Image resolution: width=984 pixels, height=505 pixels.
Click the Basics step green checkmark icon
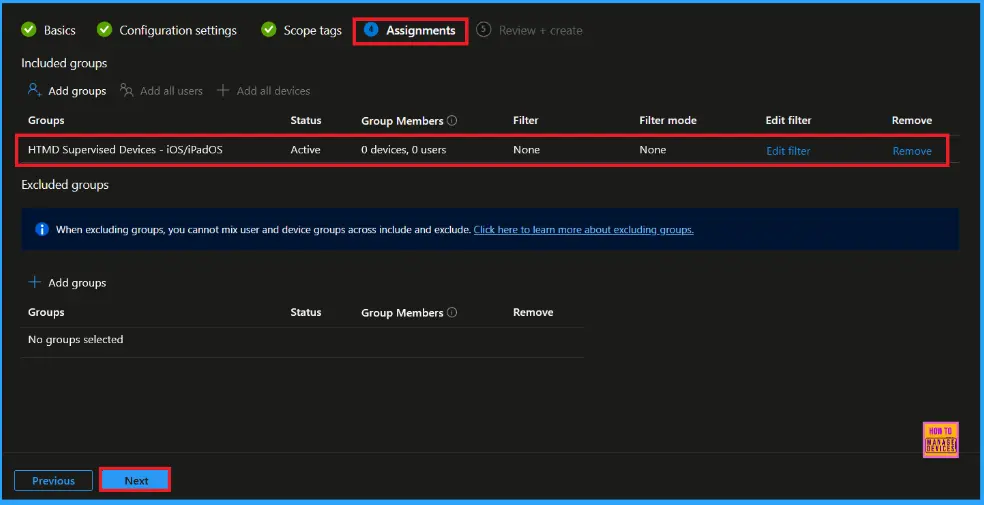coord(29,30)
